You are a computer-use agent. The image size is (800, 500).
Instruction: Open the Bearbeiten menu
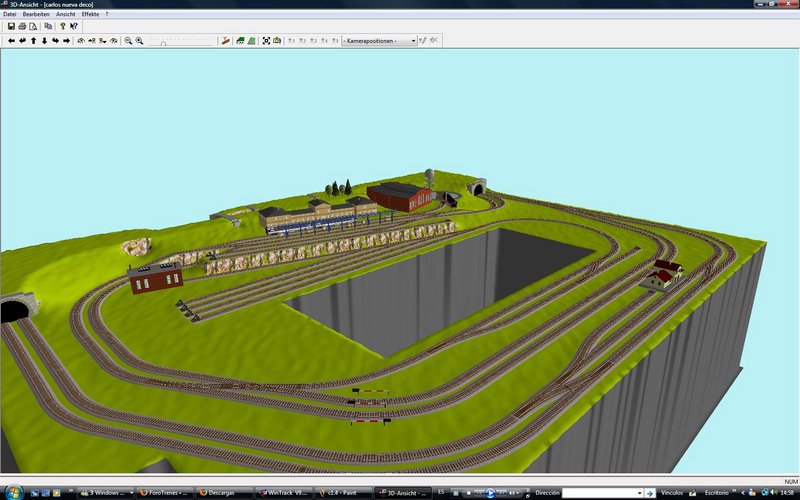click(36, 14)
